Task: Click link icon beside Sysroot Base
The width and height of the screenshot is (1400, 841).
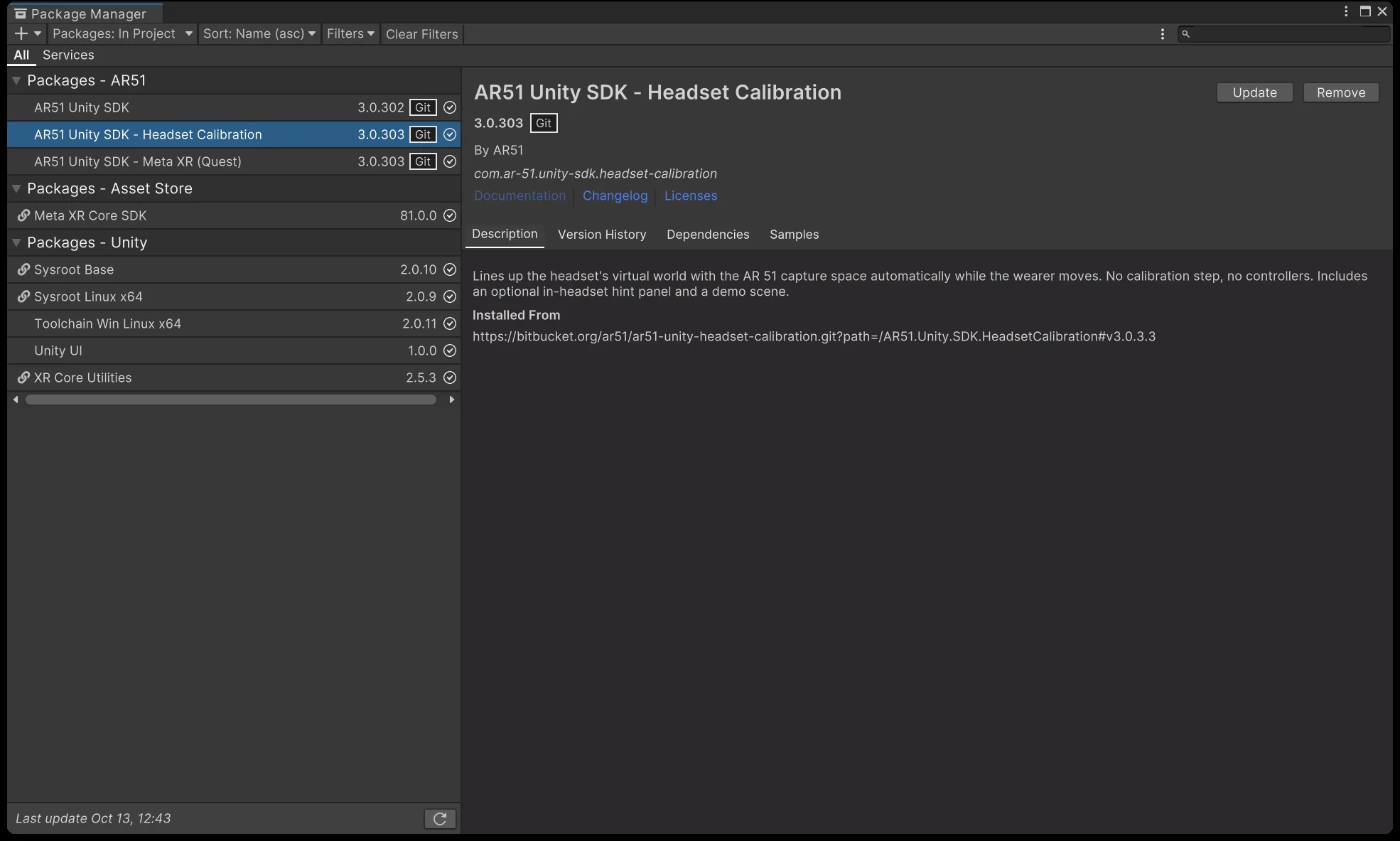Action: (x=23, y=269)
